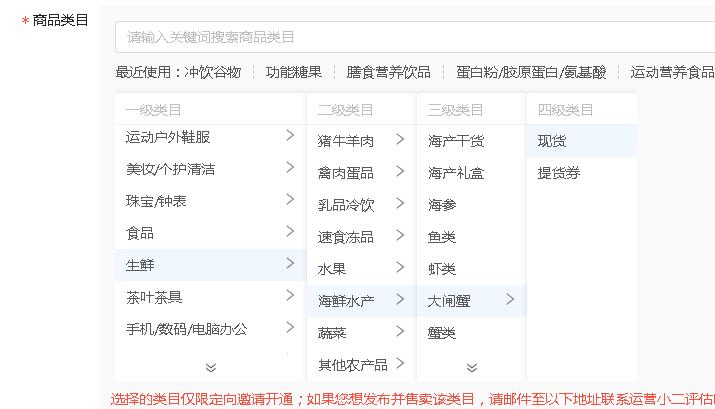Expand the 猪牛羊肉 chevron arrow

tap(400, 139)
